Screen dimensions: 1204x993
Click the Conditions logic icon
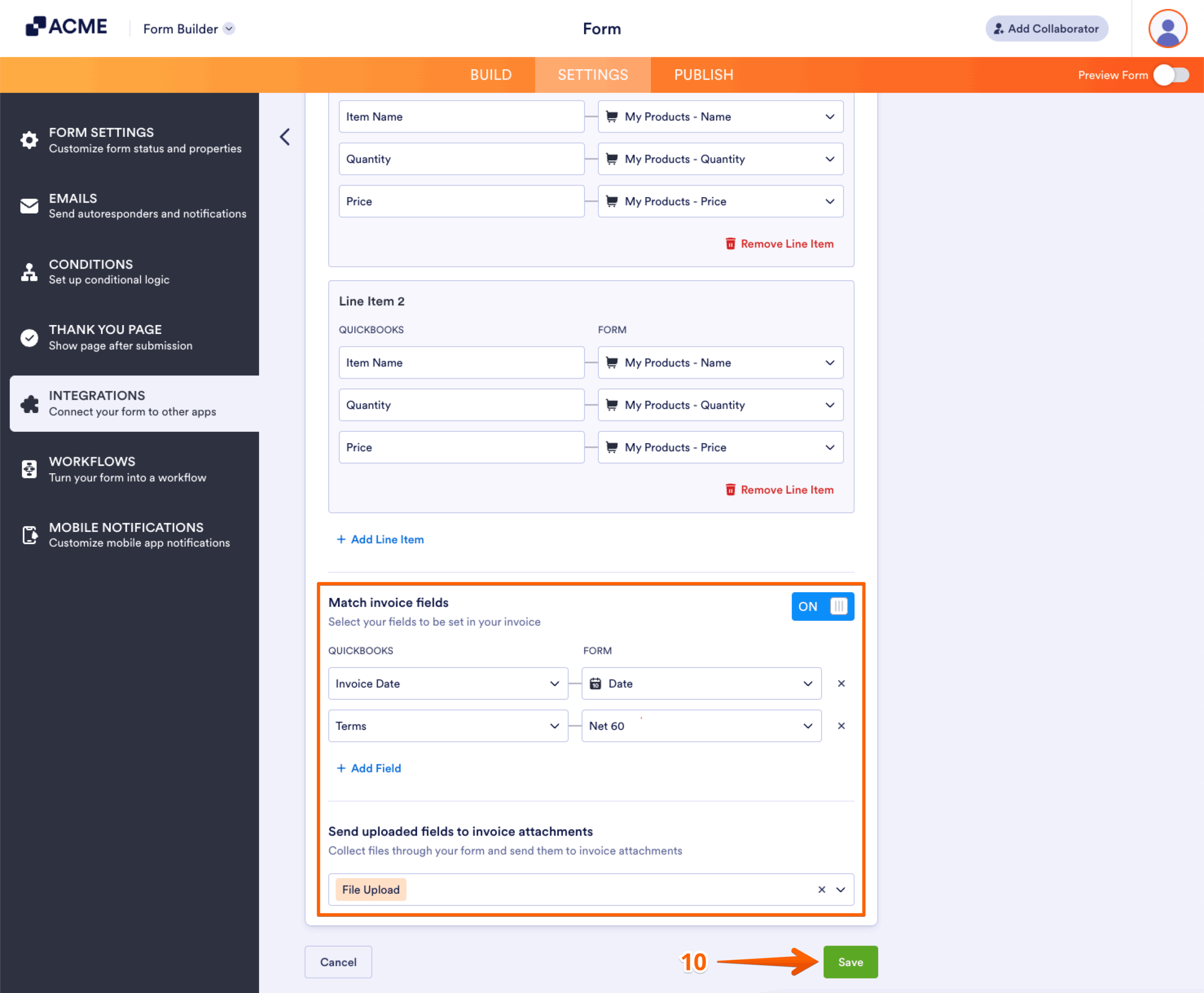pos(29,272)
